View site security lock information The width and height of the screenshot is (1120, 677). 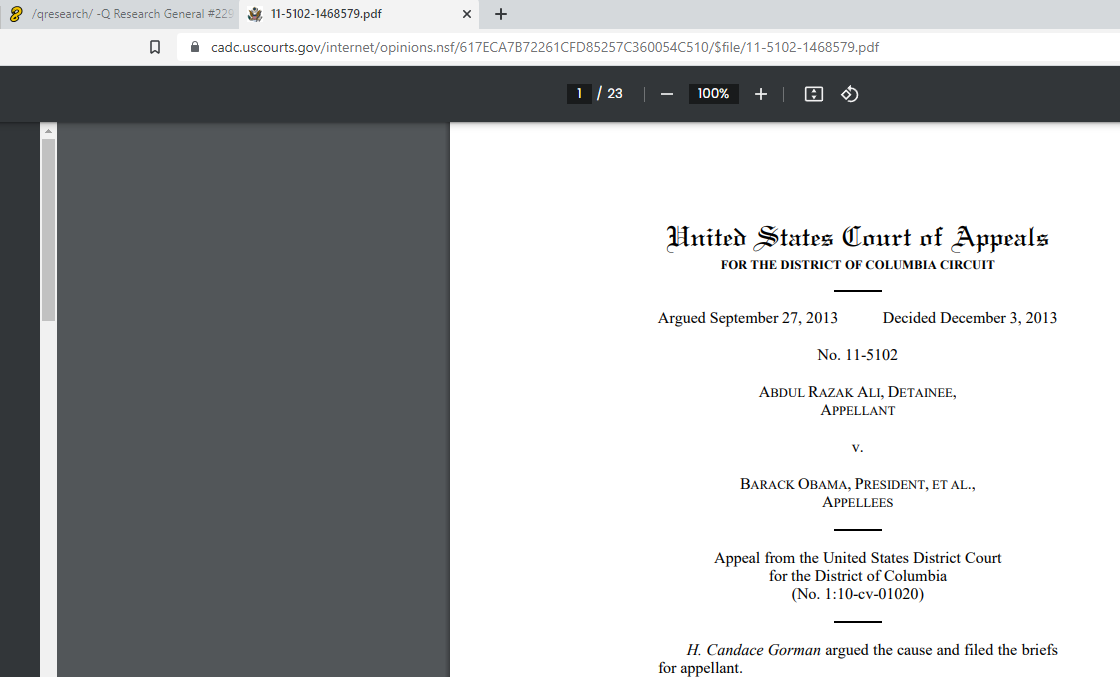pyautogui.click(x=195, y=47)
